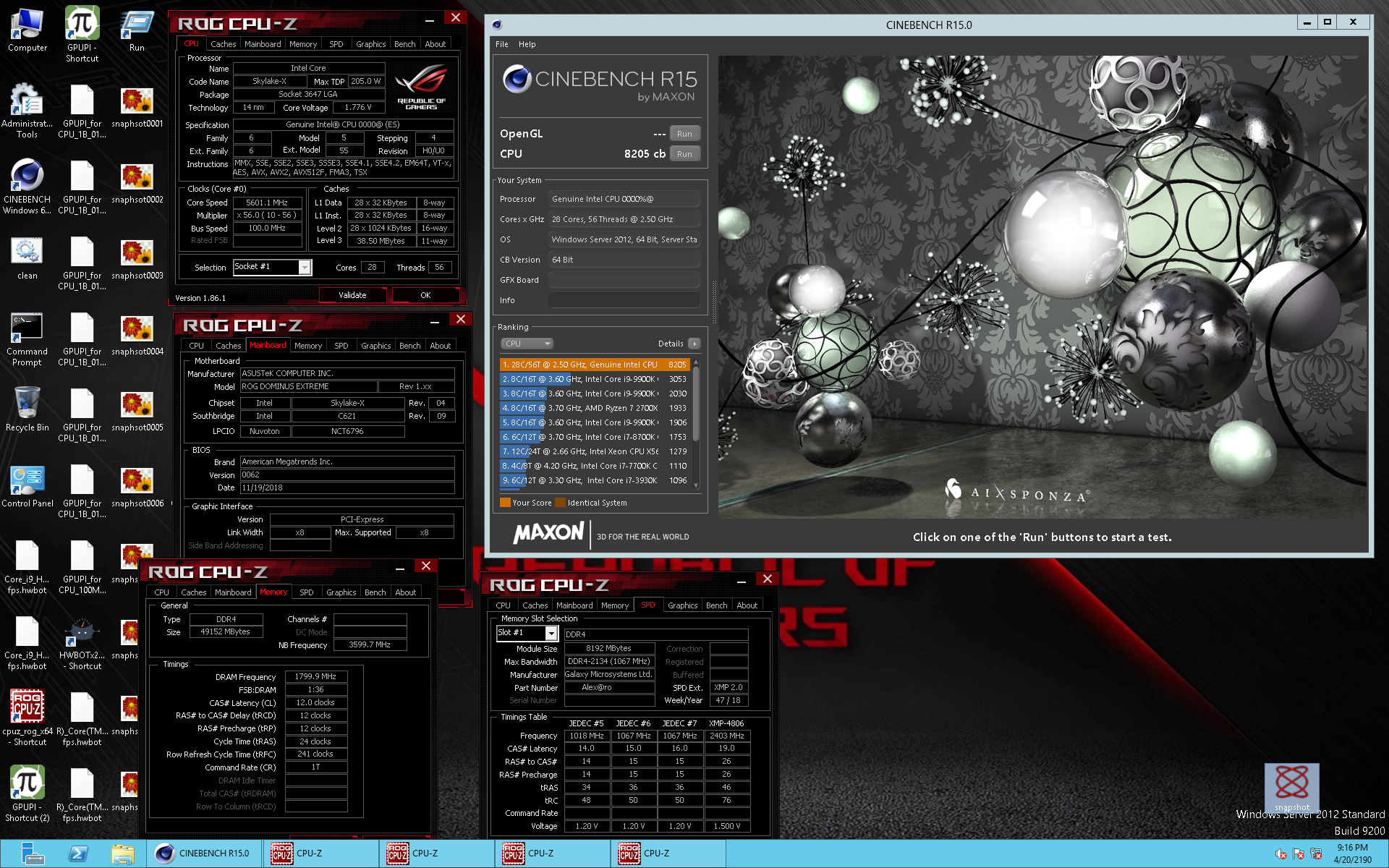
Task: Launch cpuz_rog_x64 Shortcut icon
Action: coord(27,718)
